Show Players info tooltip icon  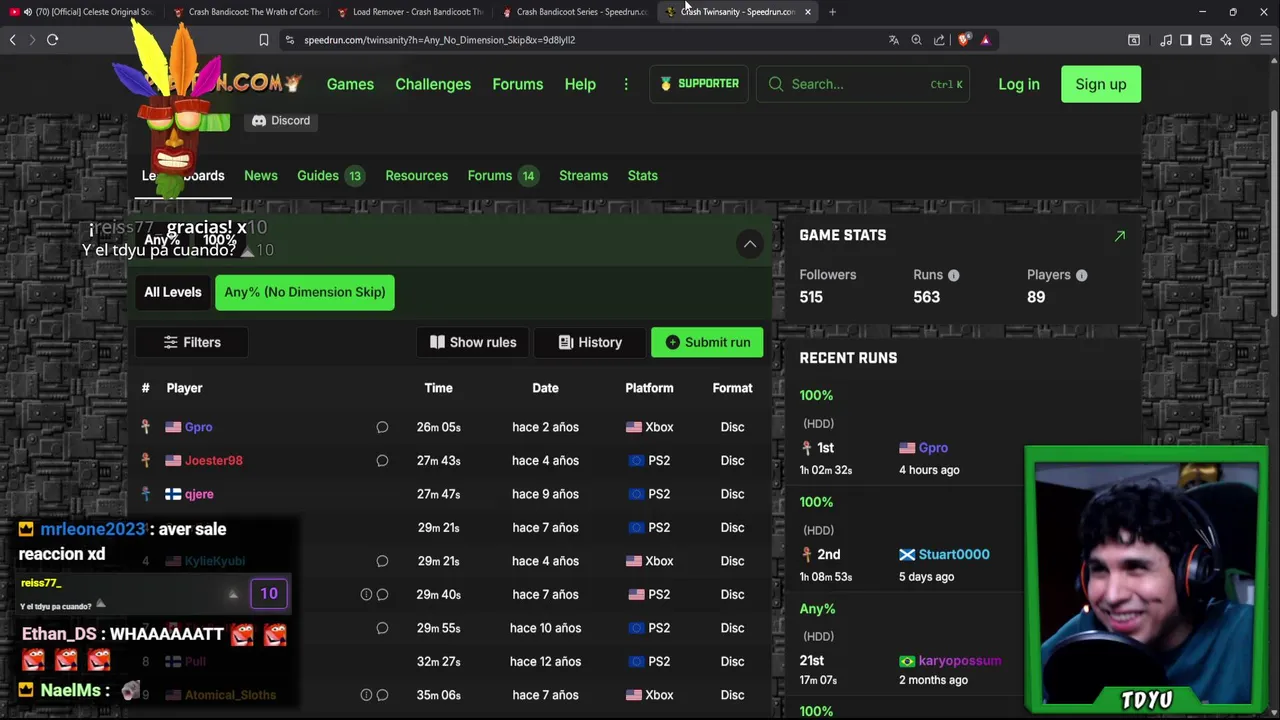pyautogui.click(x=1081, y=275)
